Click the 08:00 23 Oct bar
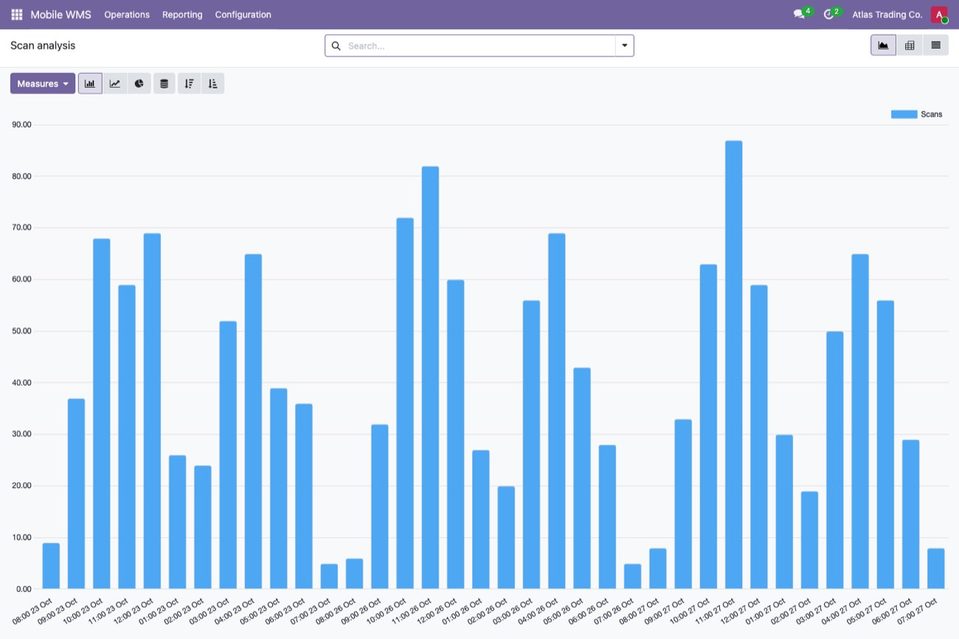 [51, 566]
